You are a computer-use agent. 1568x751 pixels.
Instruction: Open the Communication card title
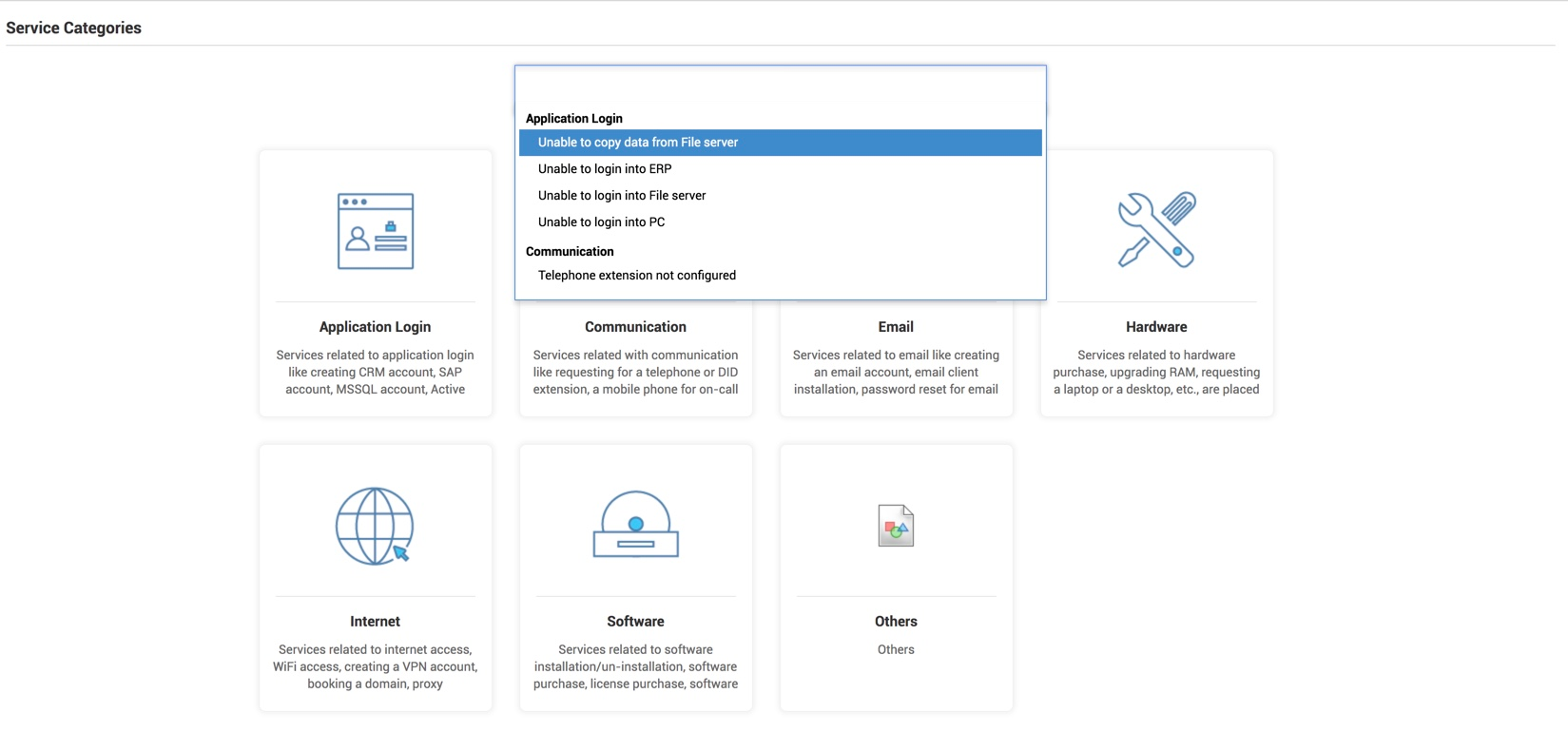(x=635, y=327)
